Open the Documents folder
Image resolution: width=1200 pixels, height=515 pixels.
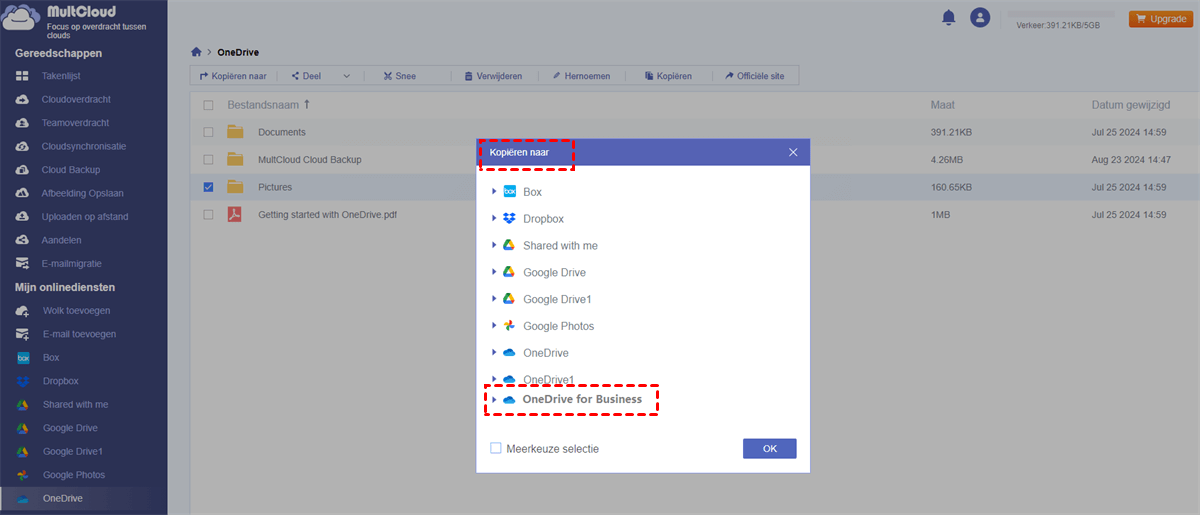click(282, 132)
